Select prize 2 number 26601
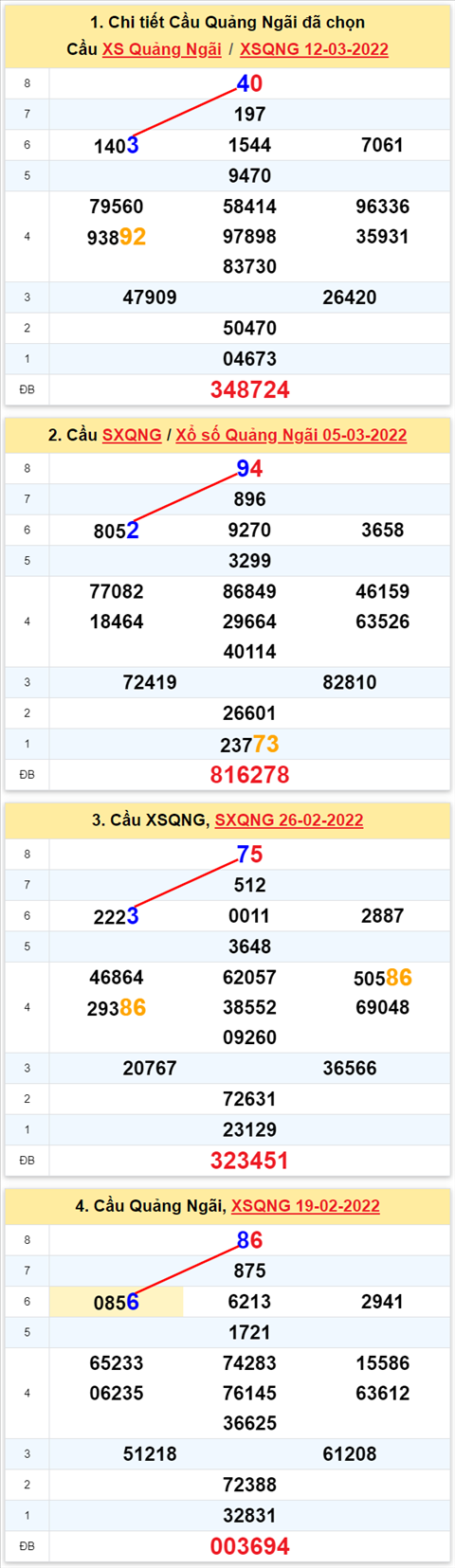The width and height of the screenshot is (455, 1568). (249, 713)
